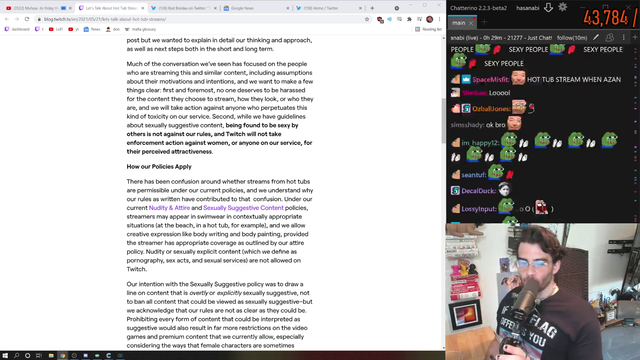Open the Reading list button
640x360 pixels.
coord(428,29)
